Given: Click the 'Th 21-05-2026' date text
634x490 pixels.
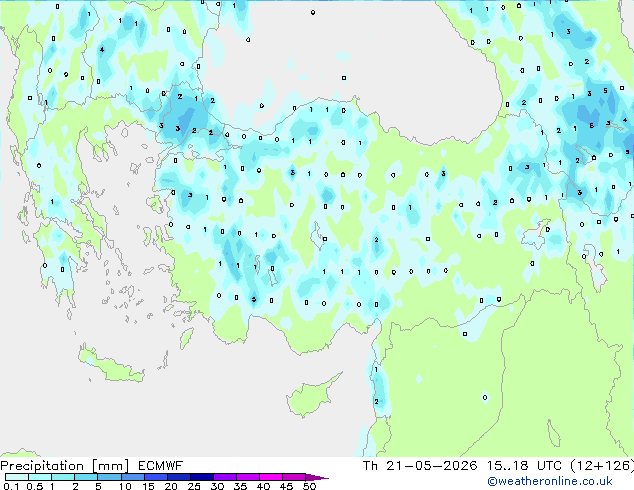Looking at the screenshot, I should [420, 466].
